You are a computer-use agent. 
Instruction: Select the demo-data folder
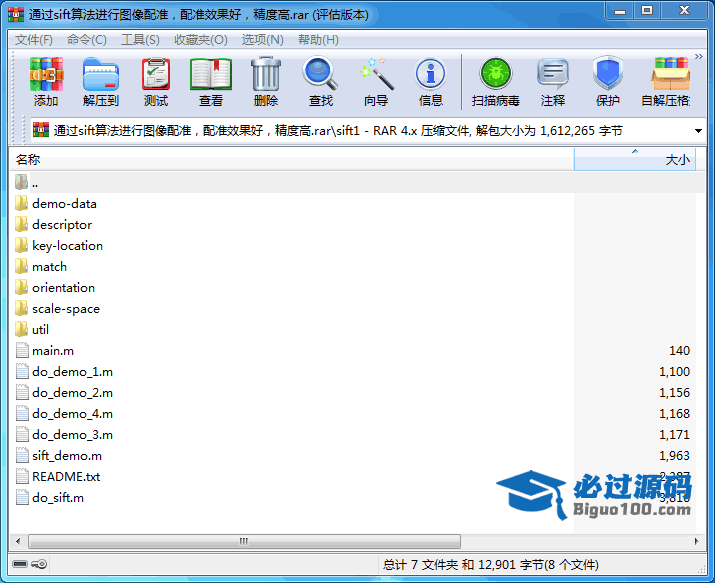(x=64, y=204)
